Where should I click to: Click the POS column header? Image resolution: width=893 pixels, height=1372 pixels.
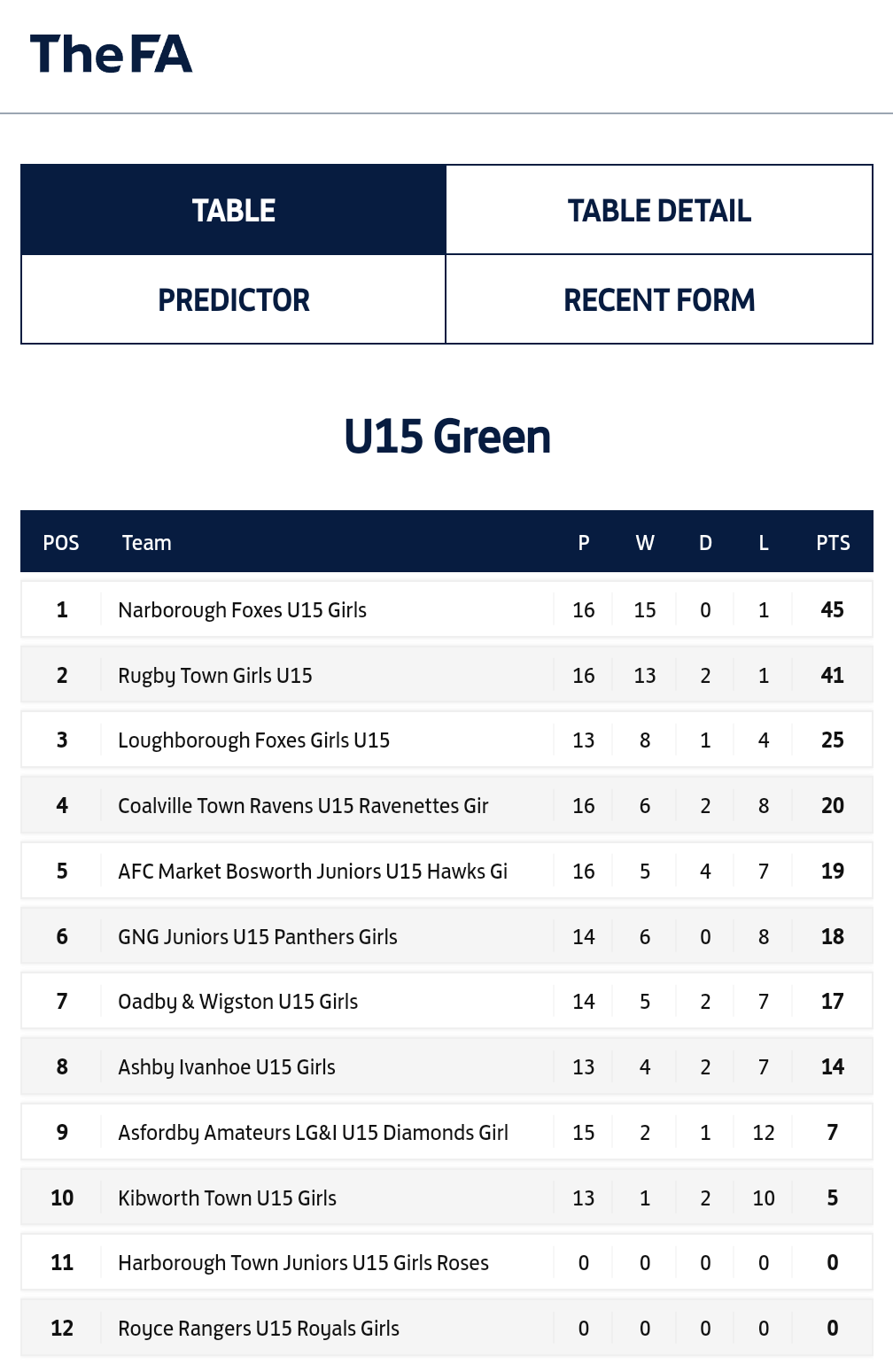click(61, 543)
